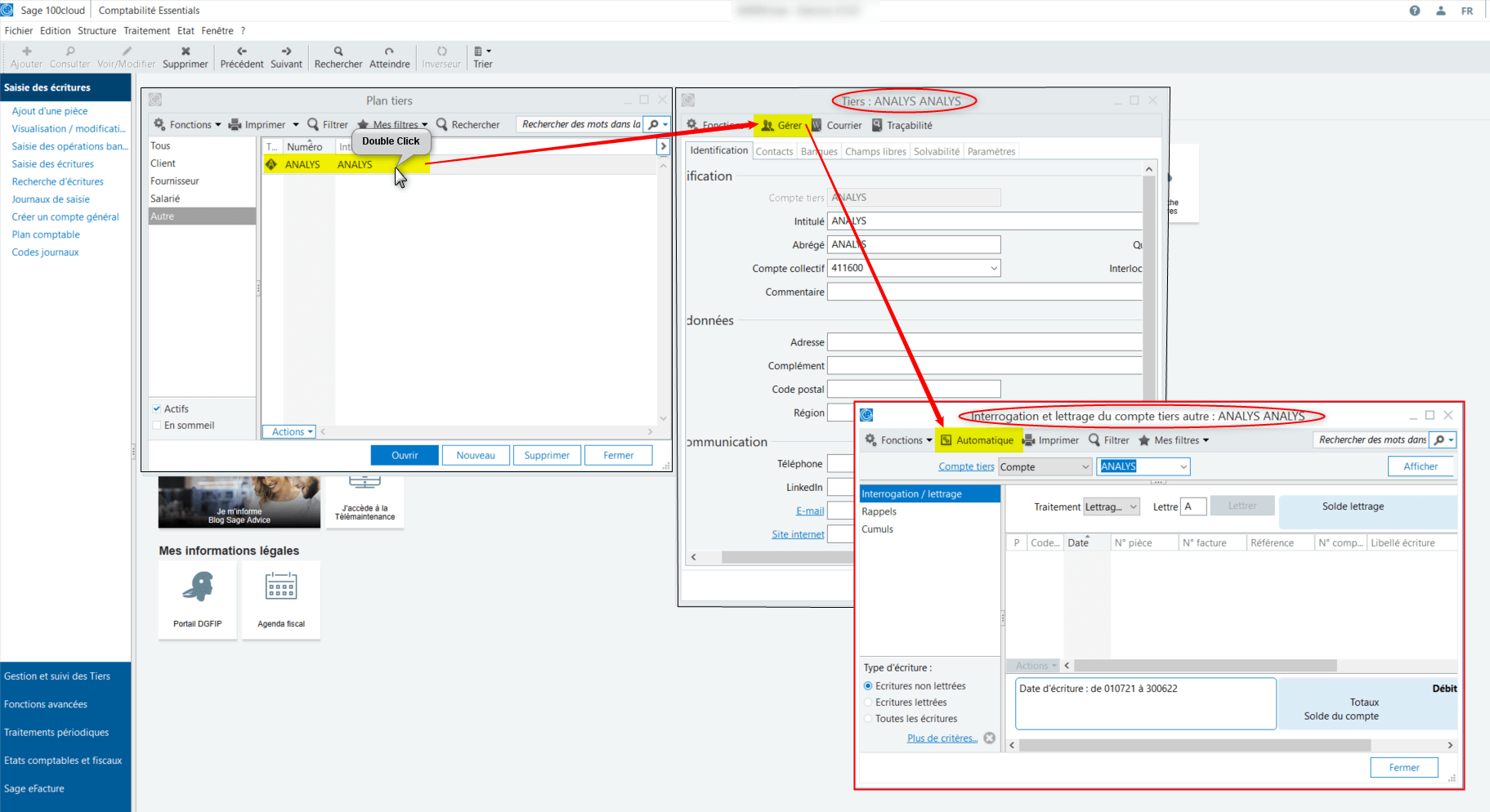1490x812 pixels.
Task: Uncheck the Actifs checkbox
Action: [157, 408]
